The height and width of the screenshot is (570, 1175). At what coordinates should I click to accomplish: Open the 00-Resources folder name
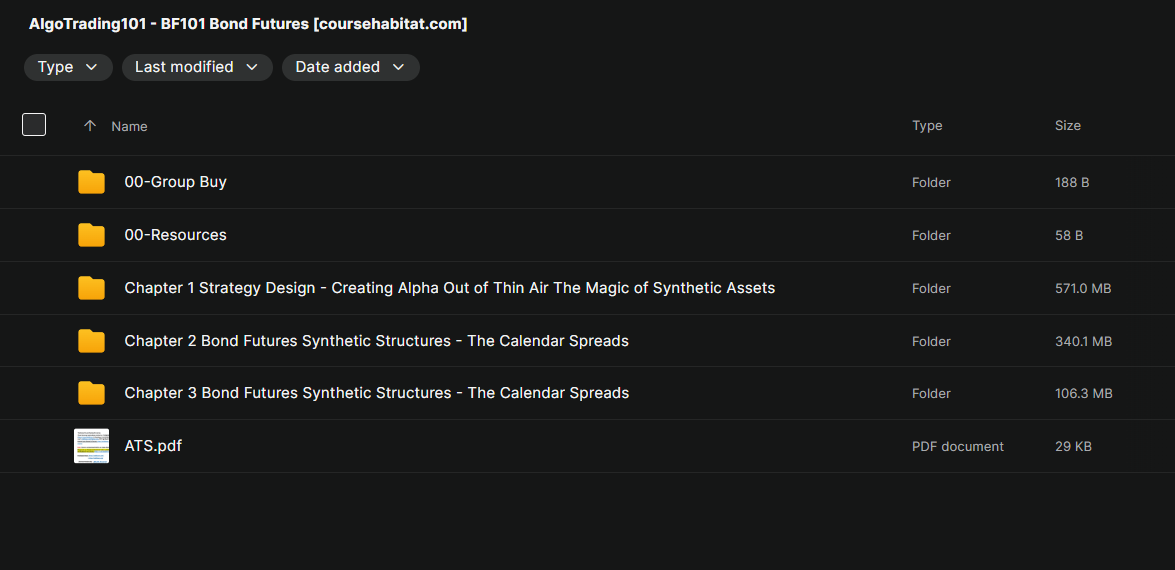point(175,235)
